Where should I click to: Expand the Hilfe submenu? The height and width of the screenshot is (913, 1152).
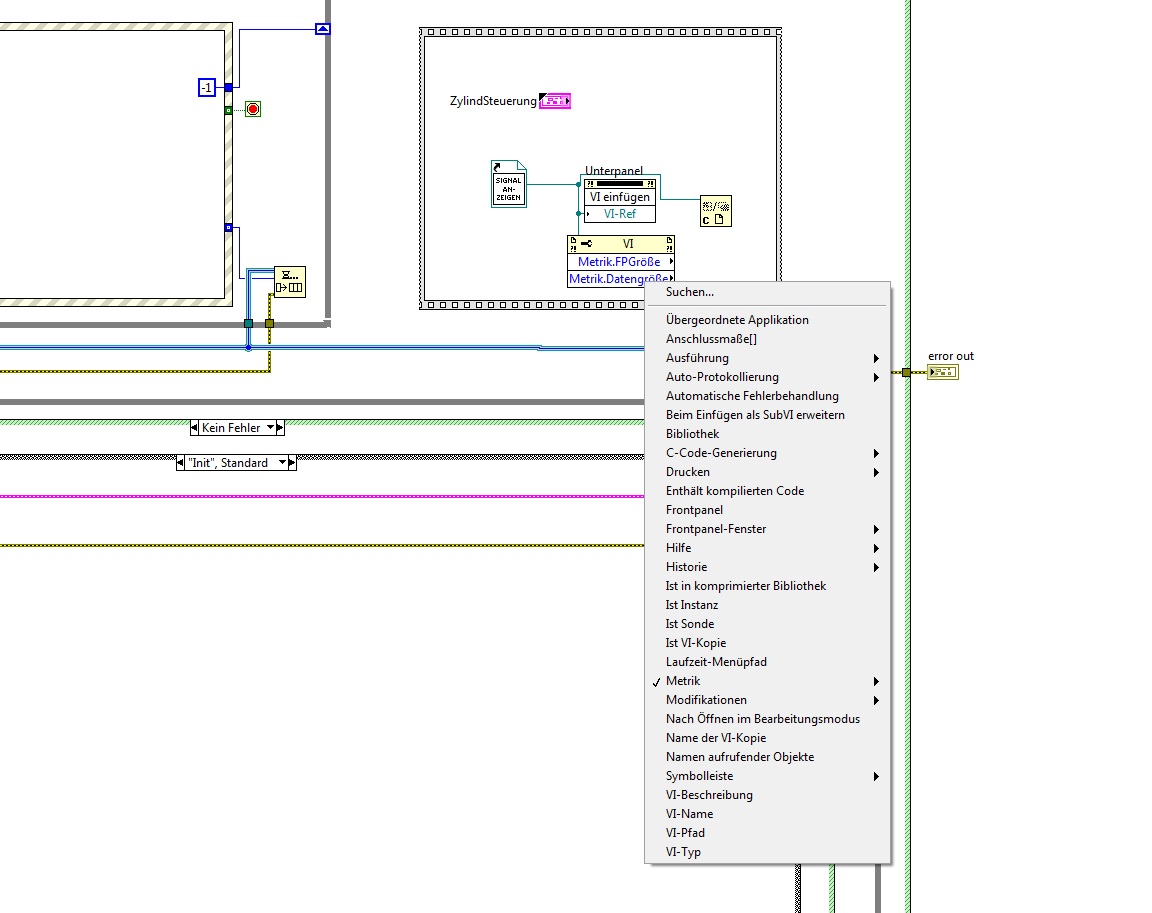point(767,548)
